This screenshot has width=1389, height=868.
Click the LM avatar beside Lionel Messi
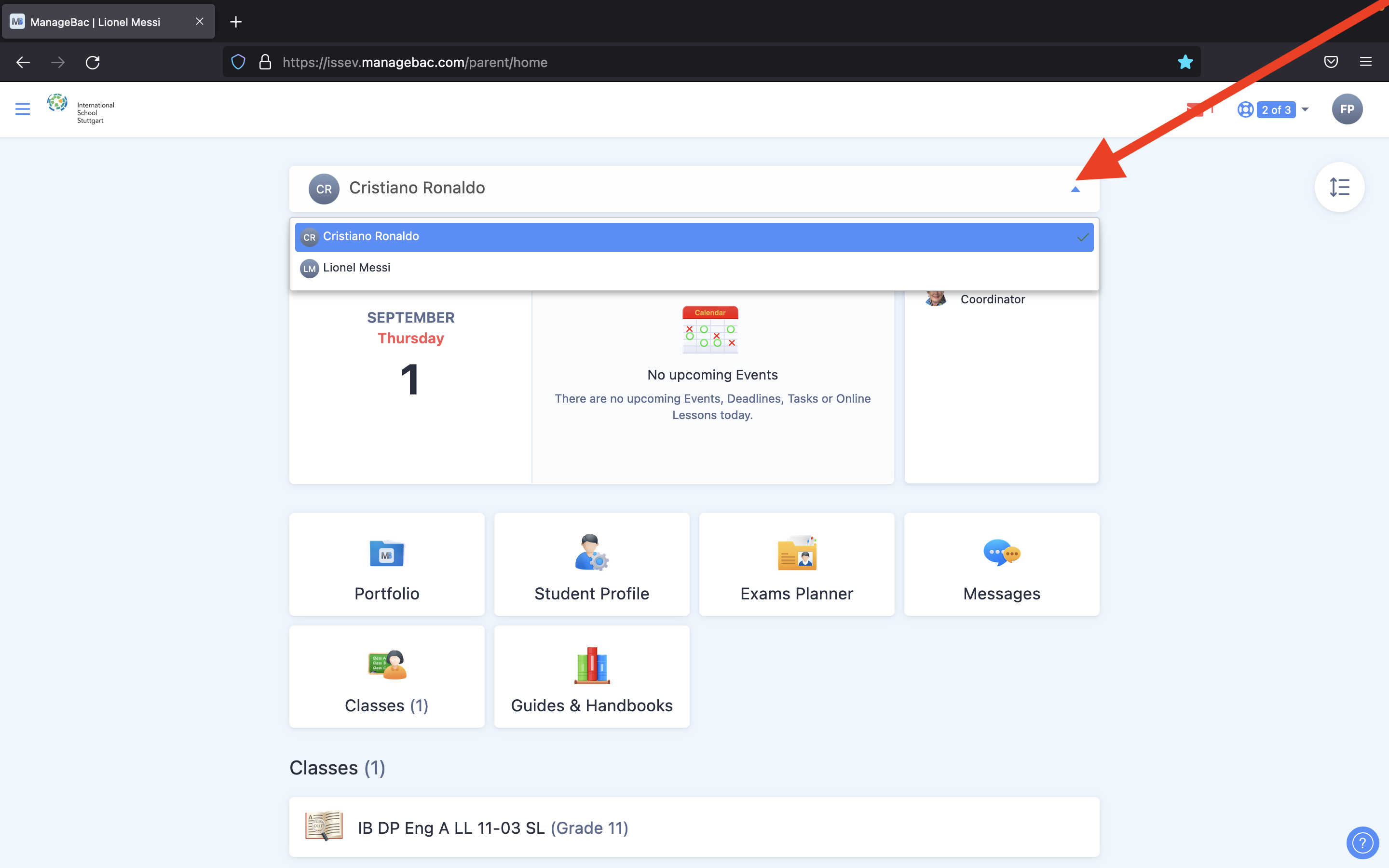point(309,268)
